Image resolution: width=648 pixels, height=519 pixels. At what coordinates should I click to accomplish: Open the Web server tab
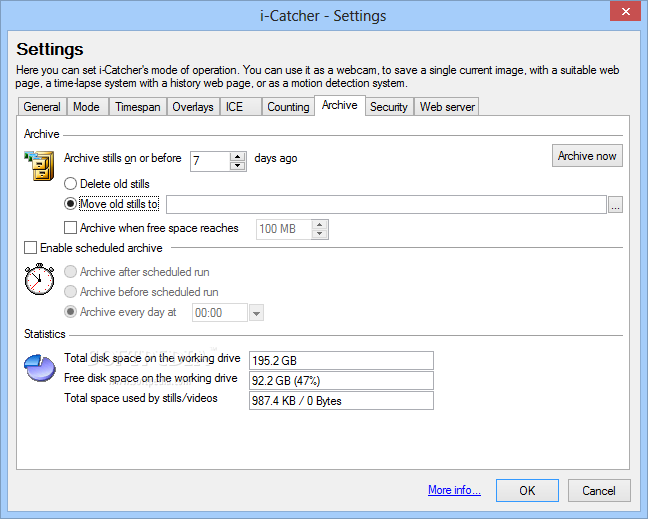click(x=447, y=107)
